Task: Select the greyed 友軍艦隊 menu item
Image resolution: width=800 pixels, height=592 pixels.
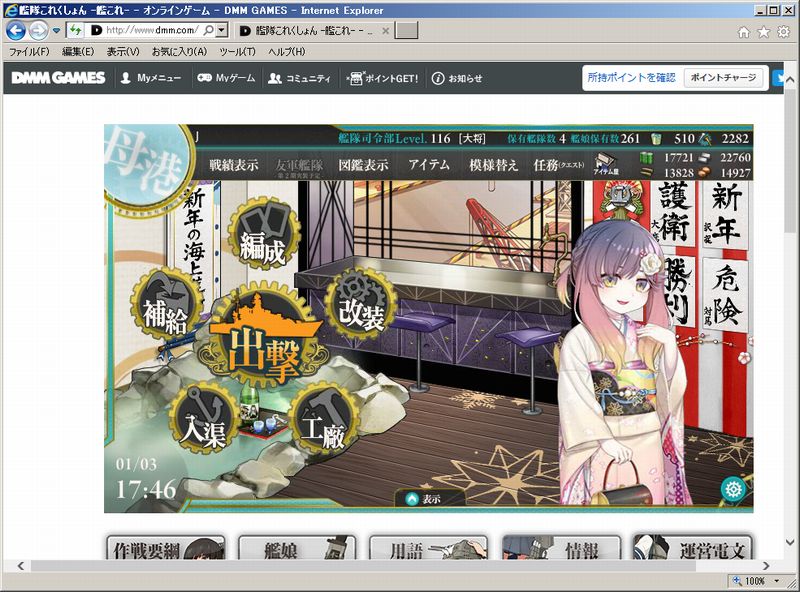Action: pos(298,166)
